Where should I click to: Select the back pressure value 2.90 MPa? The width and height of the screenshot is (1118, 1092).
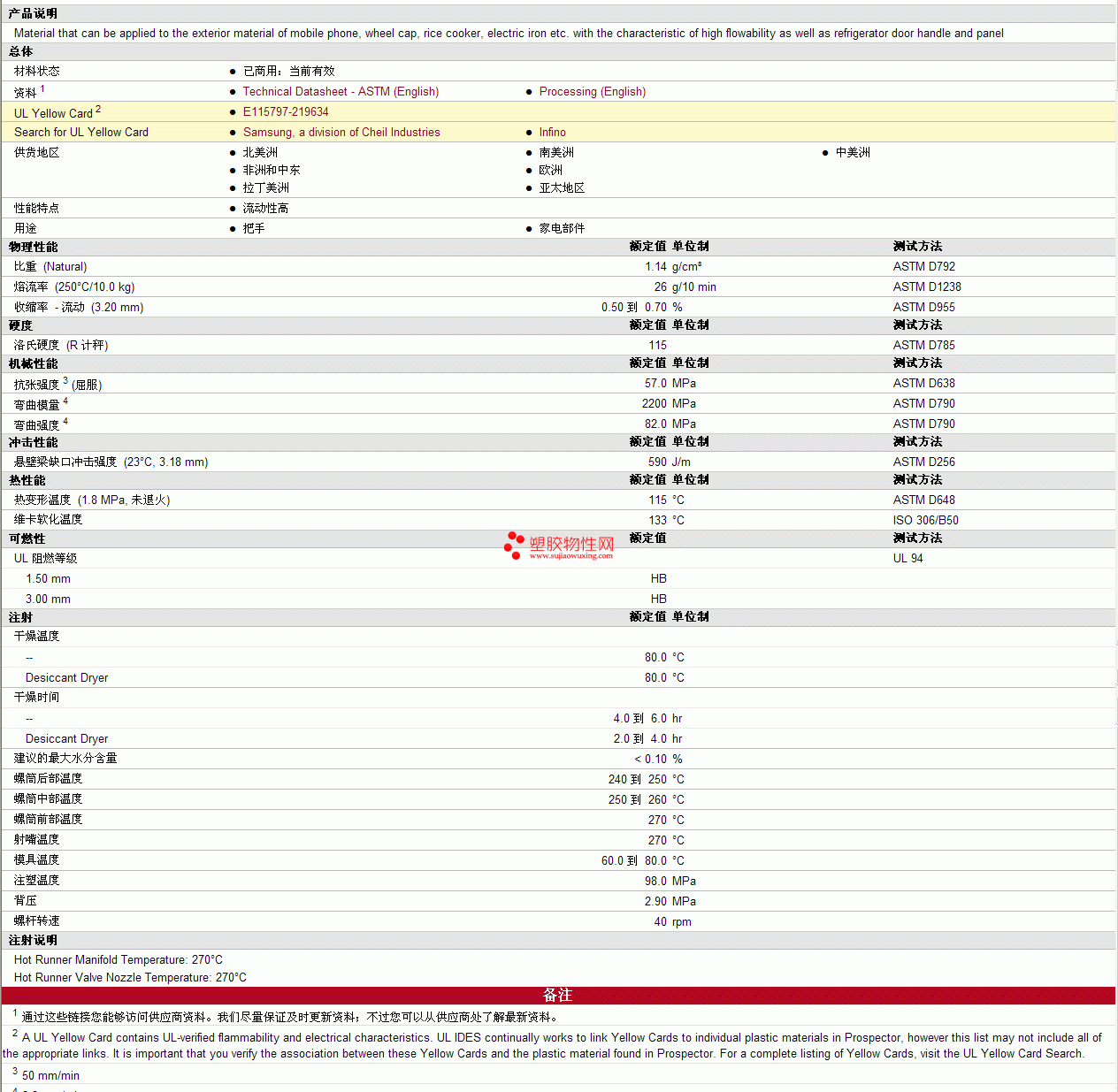coord(670,902)
